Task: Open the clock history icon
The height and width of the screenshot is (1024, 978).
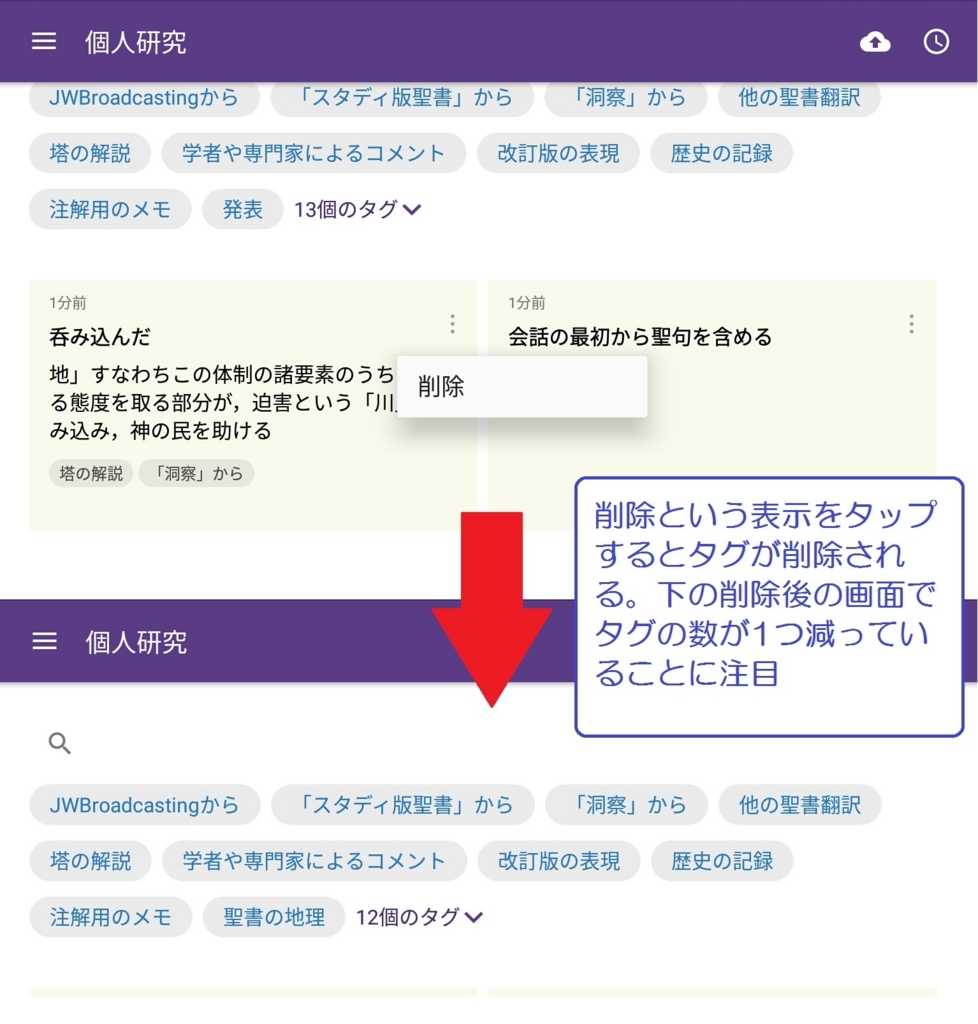Action: coord(936,42)
